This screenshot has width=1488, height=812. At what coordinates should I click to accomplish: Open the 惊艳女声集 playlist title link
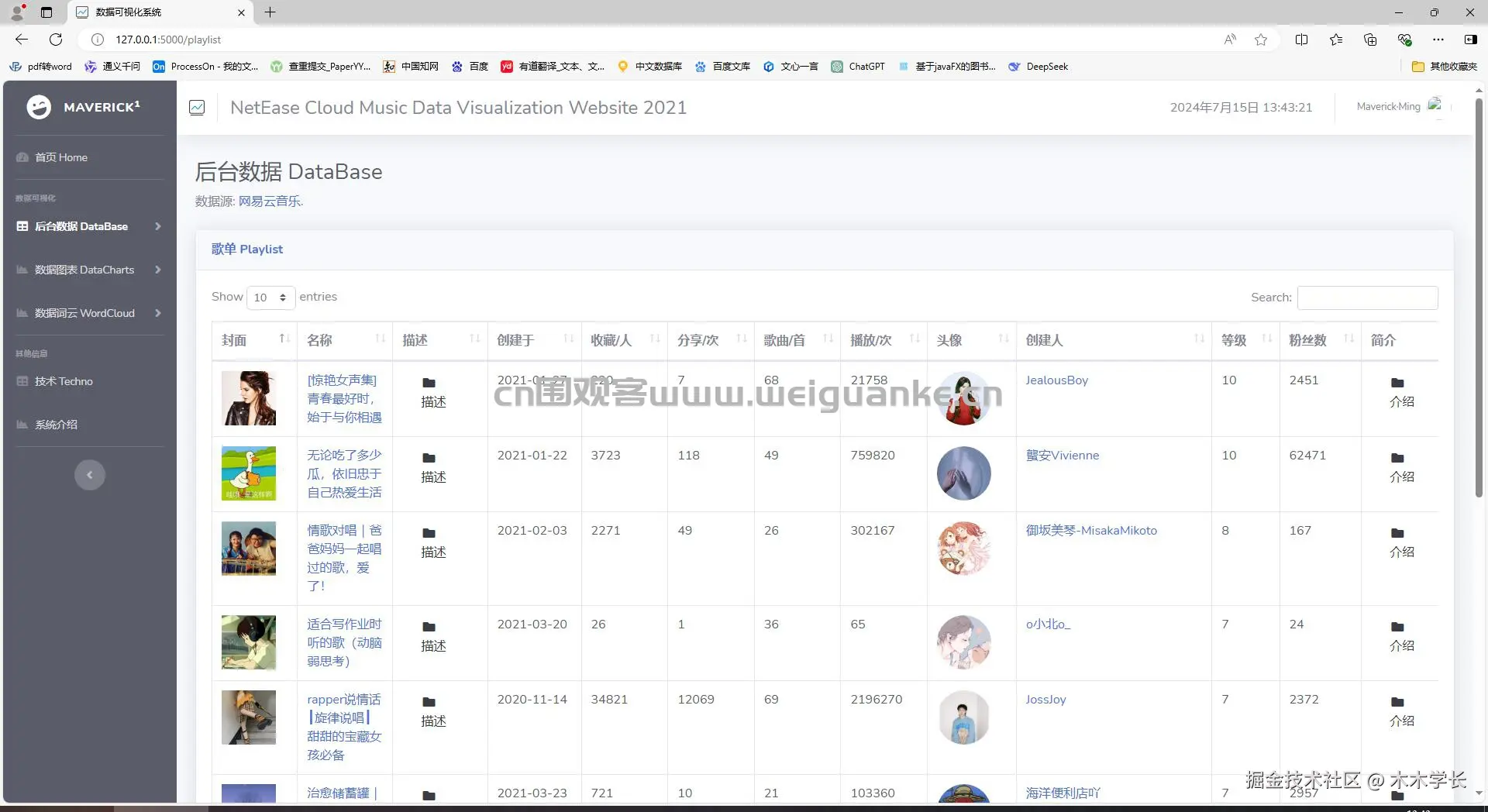pyautogui.click(x=344, y=398)
